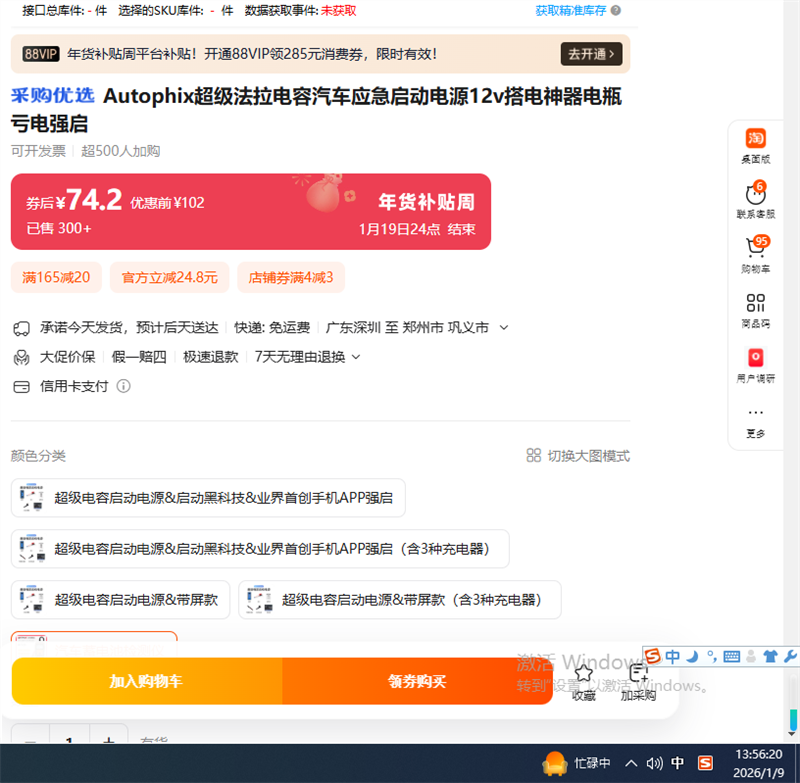Click the 去开通 88VIP button
800x783 pixels.
click(x=591, y=54)
